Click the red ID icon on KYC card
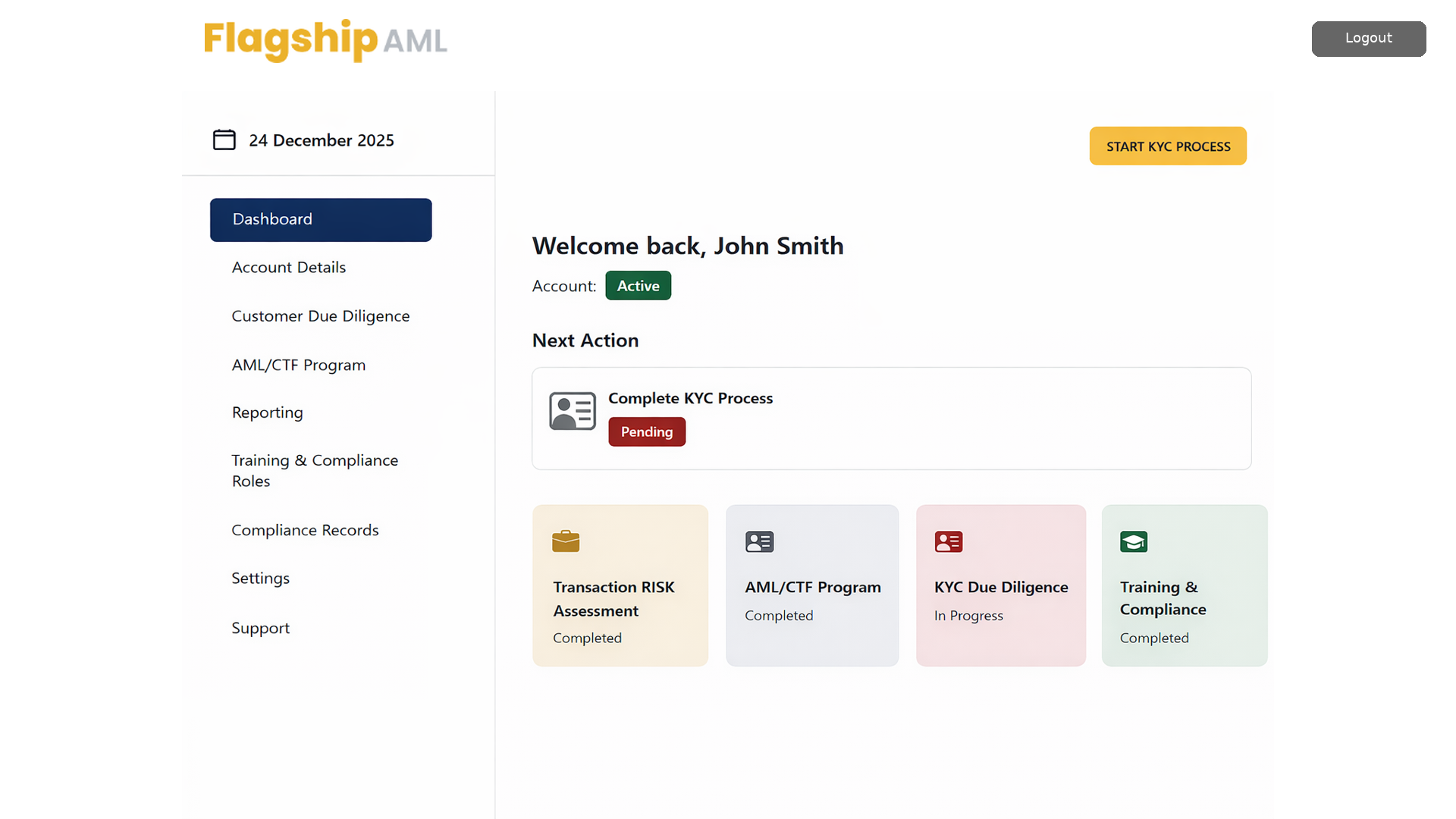Screen dimensions: 1456x819 coord(948,541)
